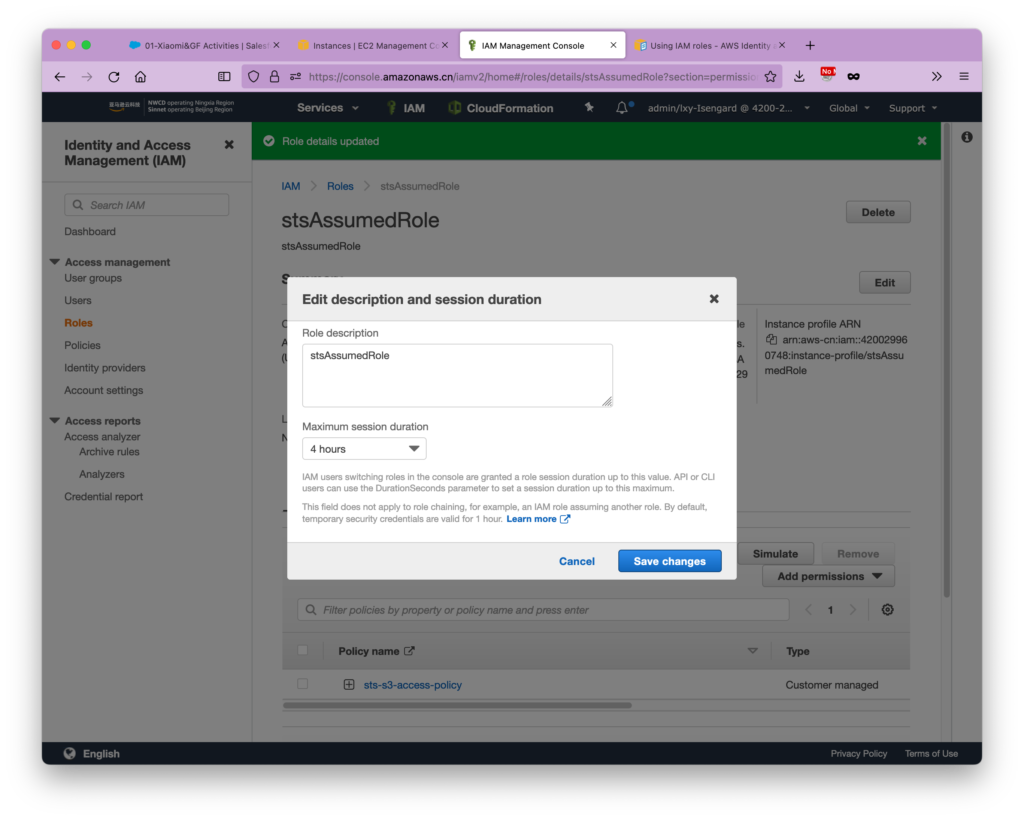
Task: Click the browser reload icon
Action: click(114, 76)
